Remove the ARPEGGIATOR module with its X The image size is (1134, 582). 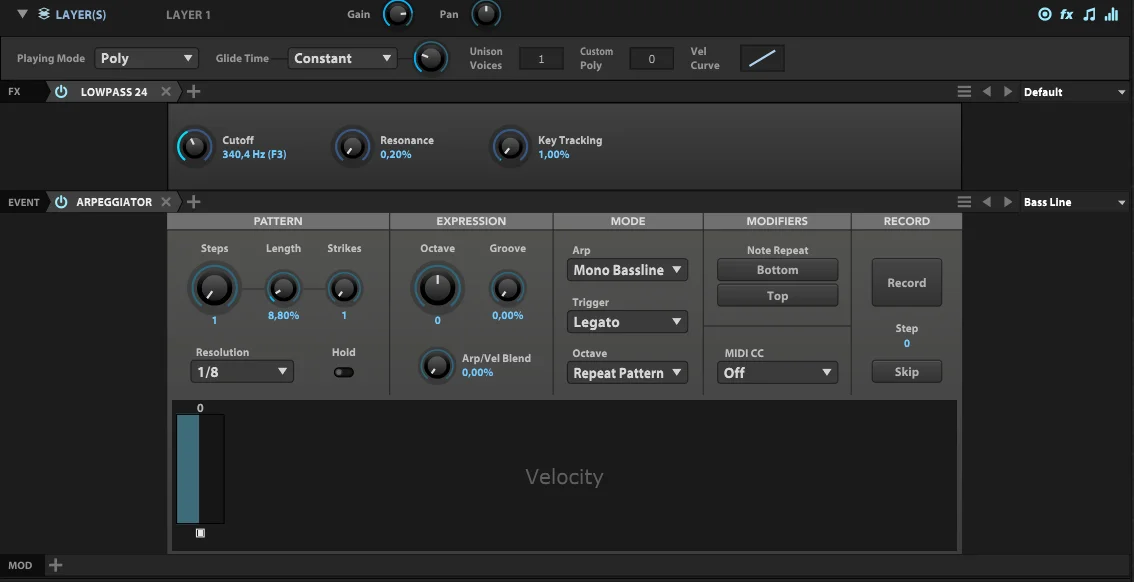pos(166,202)
